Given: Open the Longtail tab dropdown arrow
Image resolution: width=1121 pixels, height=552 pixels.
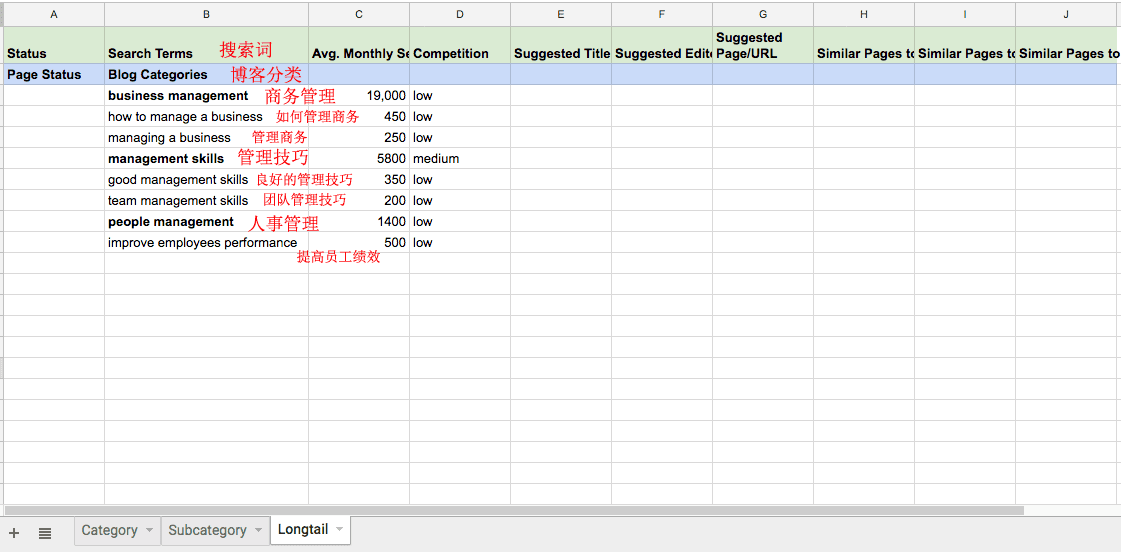Looking at the screenshot, I should tap(339, 529).
